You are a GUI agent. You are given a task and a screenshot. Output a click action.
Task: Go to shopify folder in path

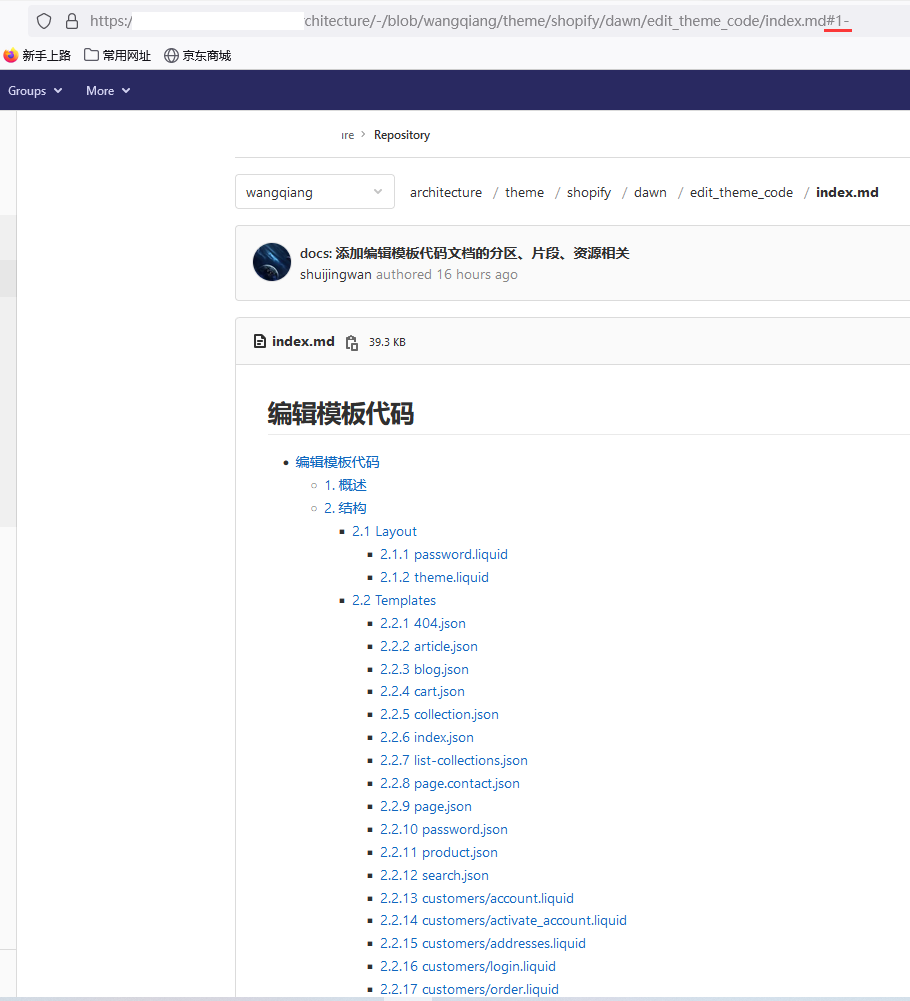589,192
